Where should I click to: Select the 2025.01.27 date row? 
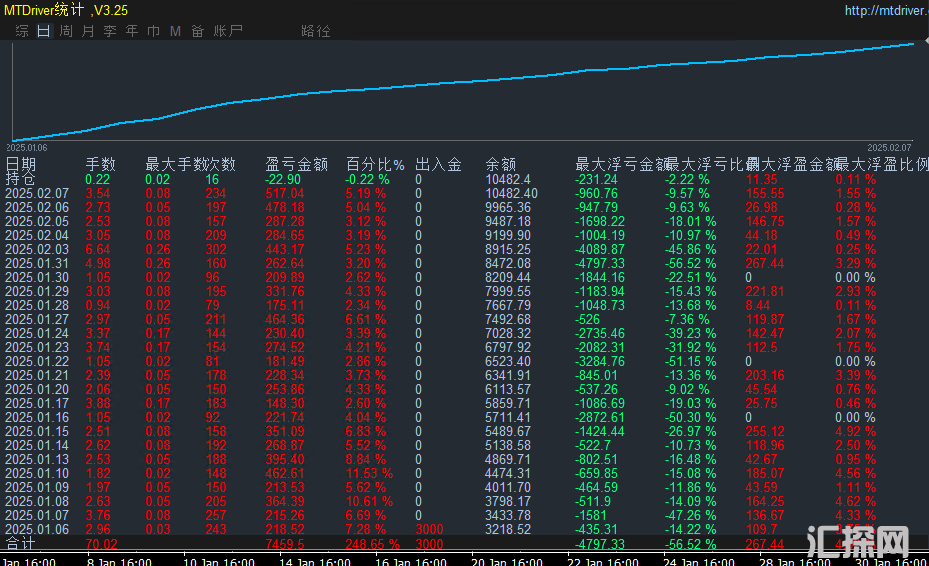[464, 319]
